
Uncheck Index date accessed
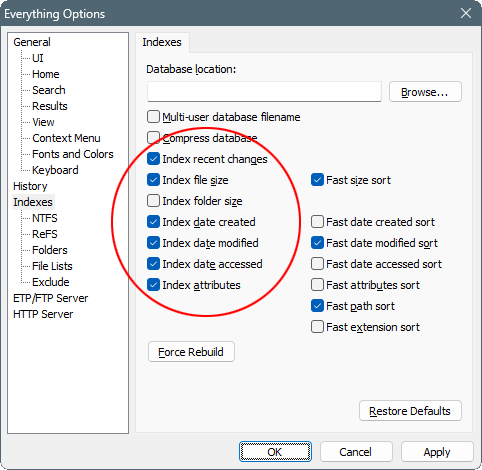[153, 264]
